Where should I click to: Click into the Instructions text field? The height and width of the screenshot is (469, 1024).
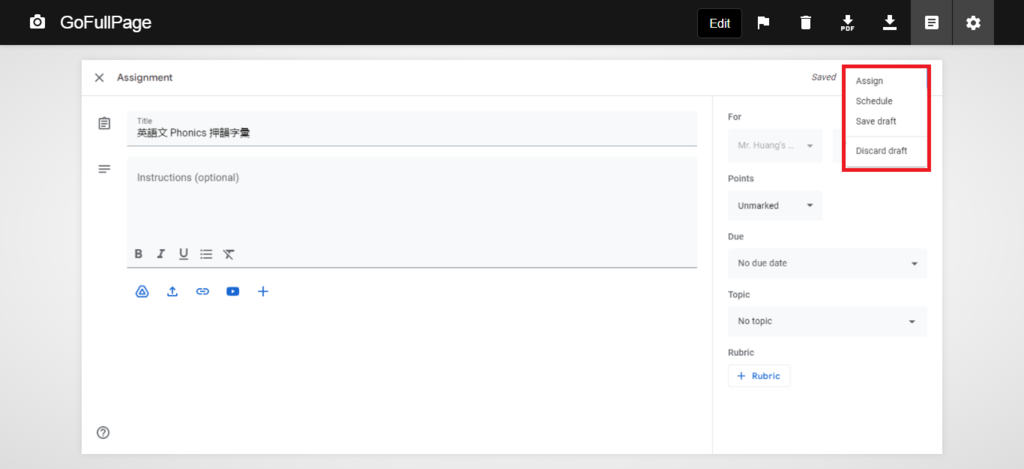412,200
